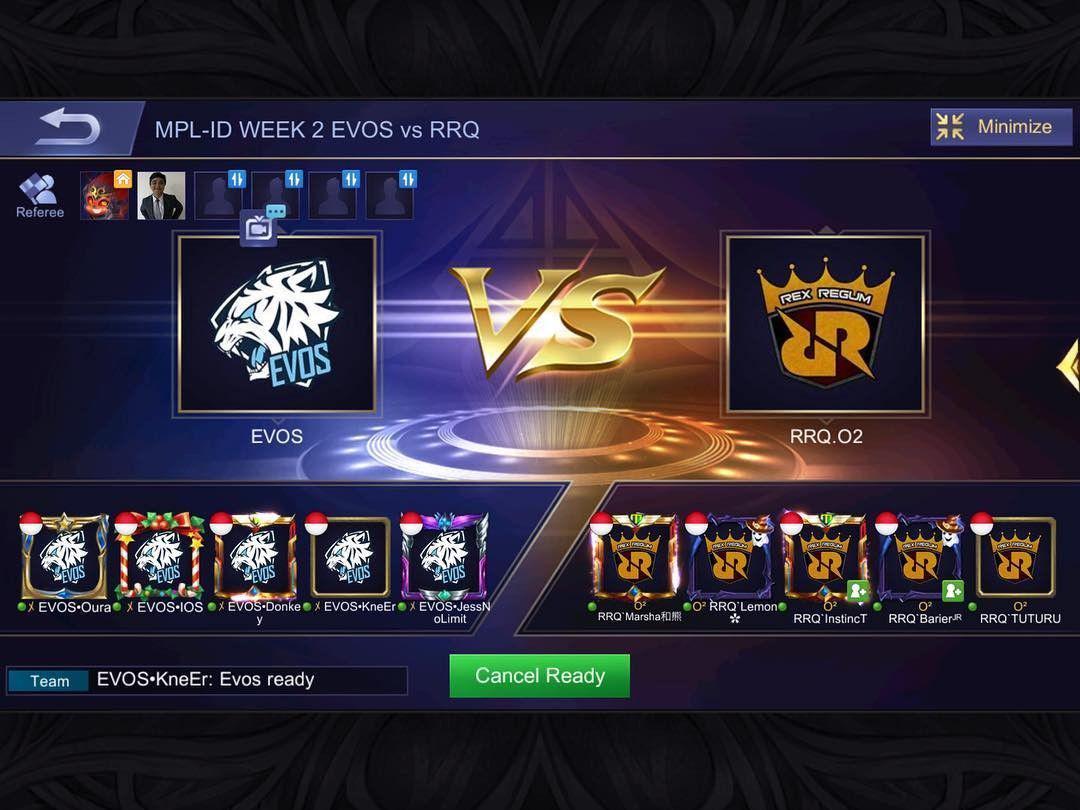Click the back arrow icon
Screen dimensions: 1080x810
(x=68, y=127)
